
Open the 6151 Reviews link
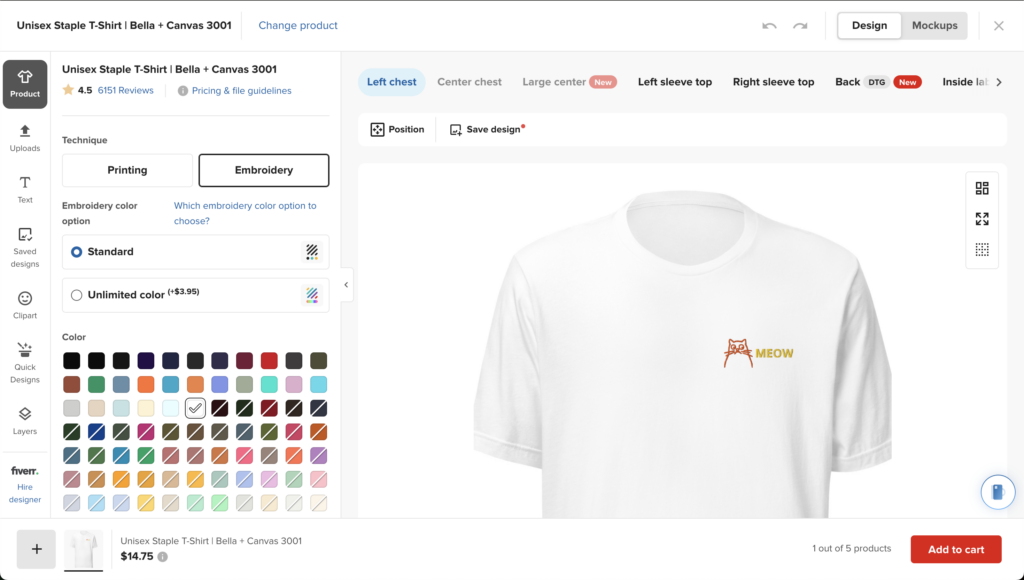125,90
